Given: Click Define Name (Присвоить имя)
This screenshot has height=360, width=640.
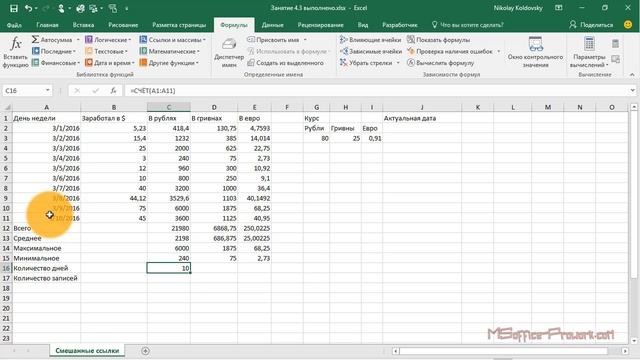Looking at the screenshot, I should point(274,40).
